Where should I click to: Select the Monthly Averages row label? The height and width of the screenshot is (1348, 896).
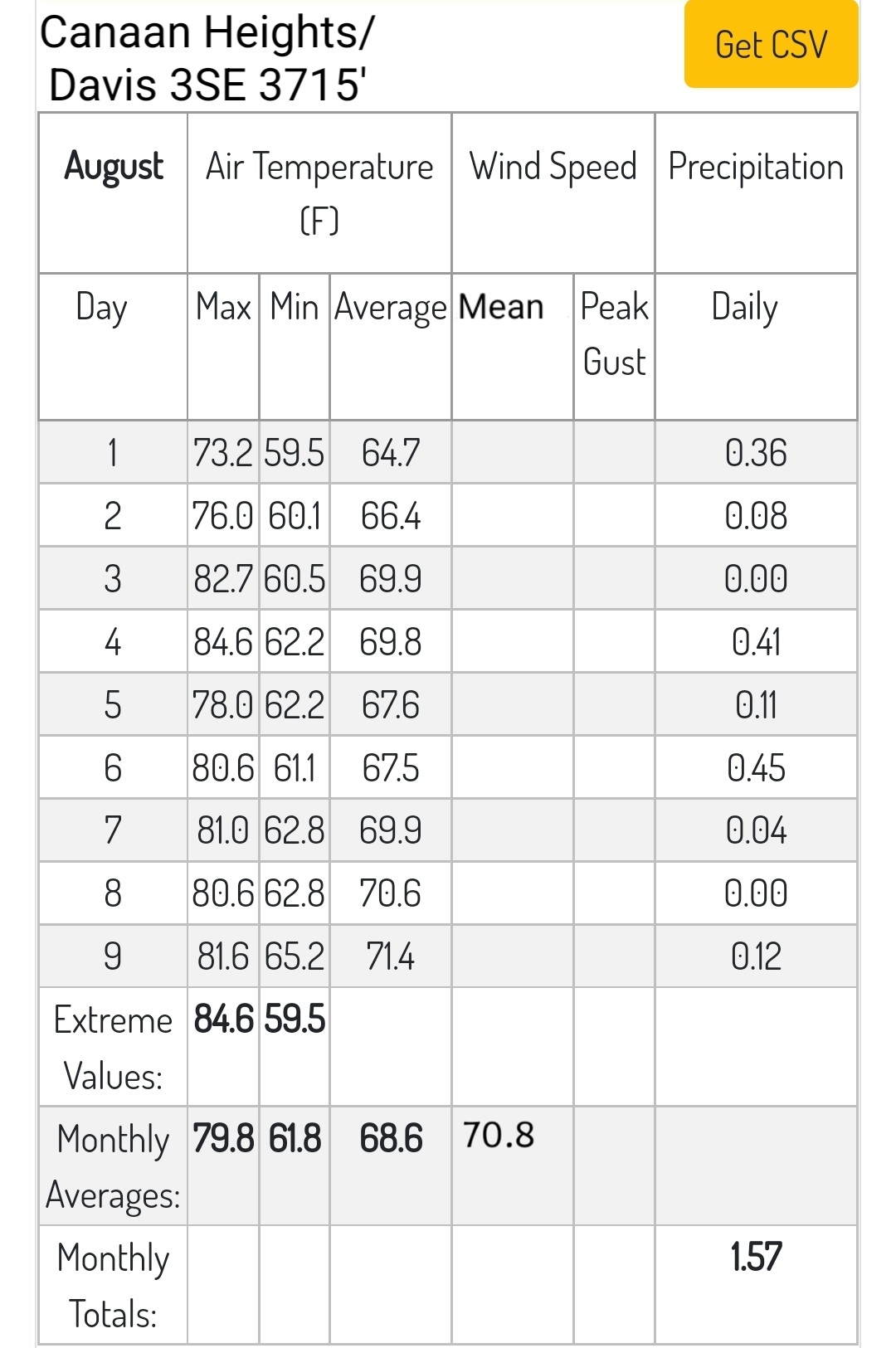point(113,1166)
